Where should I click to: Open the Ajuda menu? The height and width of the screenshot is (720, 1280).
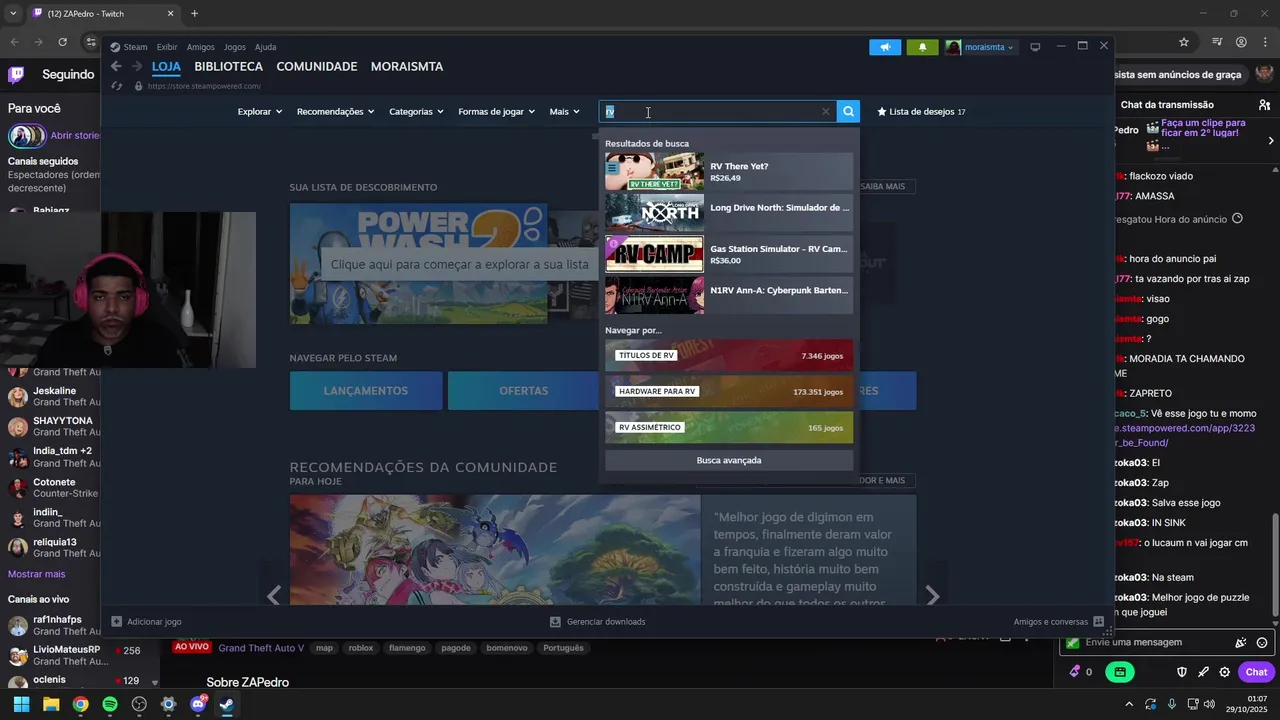point(265,47)
